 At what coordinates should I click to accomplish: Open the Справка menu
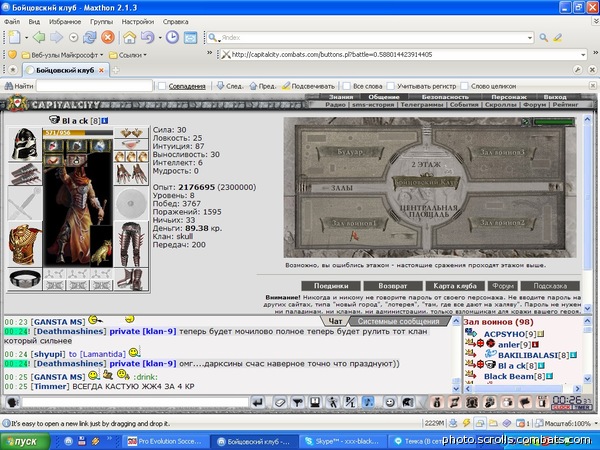175,22
